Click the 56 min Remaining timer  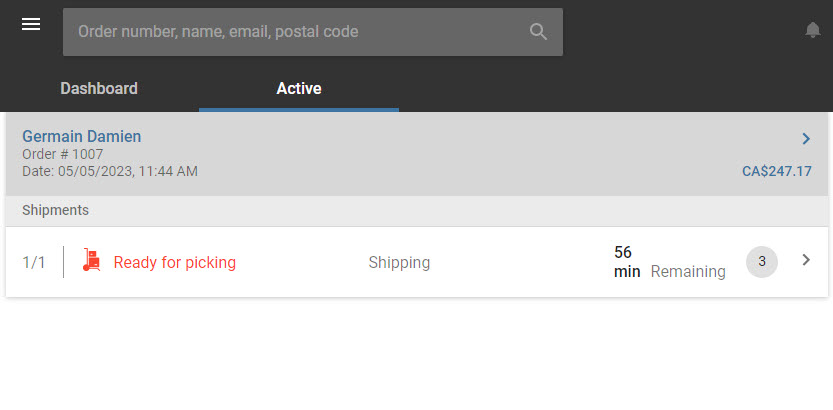click(x=669, y=262)
